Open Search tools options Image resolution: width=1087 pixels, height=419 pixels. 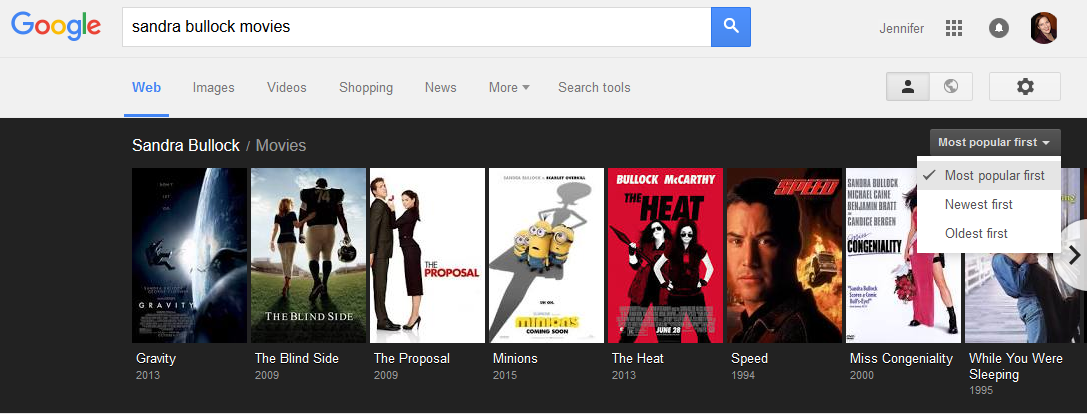click(x=594, y=87)
